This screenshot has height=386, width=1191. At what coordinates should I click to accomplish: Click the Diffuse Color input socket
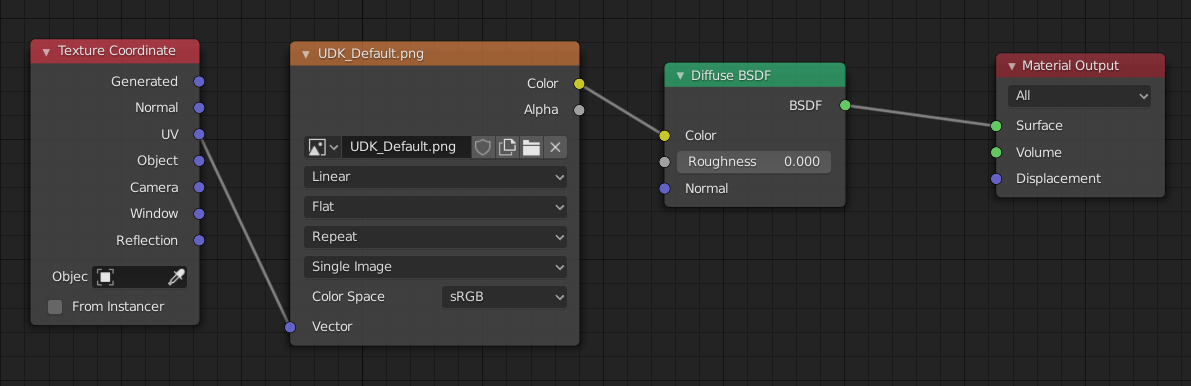pyautogui.click(x=665, y=135)
